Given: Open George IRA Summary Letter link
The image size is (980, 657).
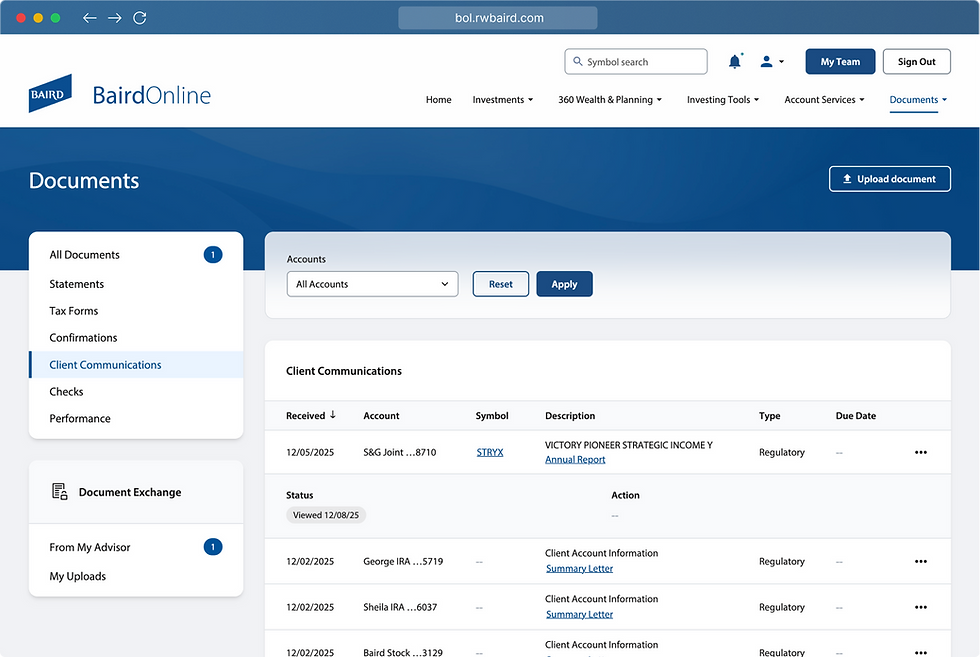Looking at the screenshot, I should click(x=579, y=568).
